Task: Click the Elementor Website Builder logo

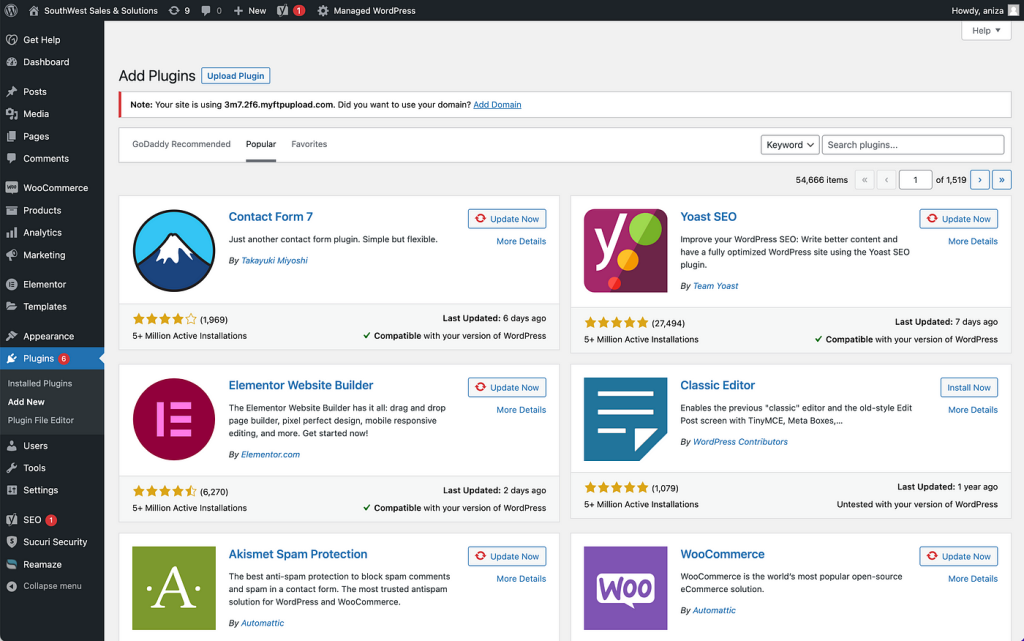Action: coord(174,418)
